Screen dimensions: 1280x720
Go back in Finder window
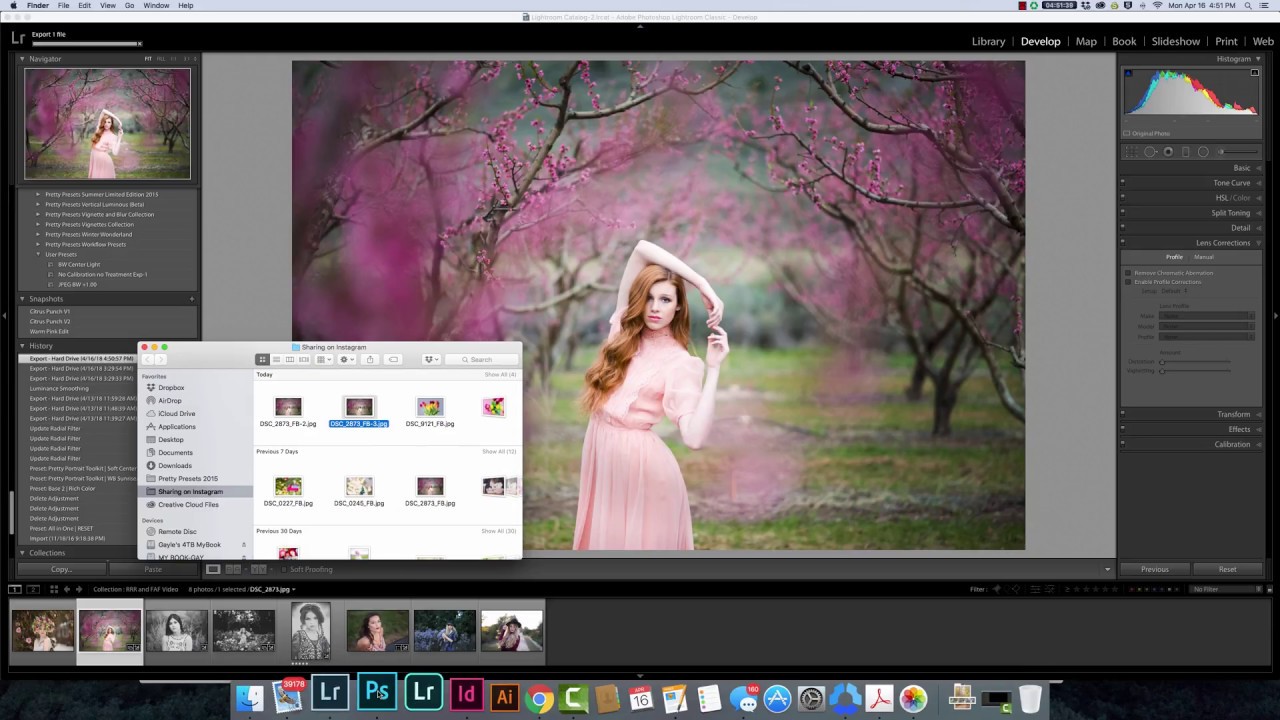pyautogui.click(x=147, y=360)
